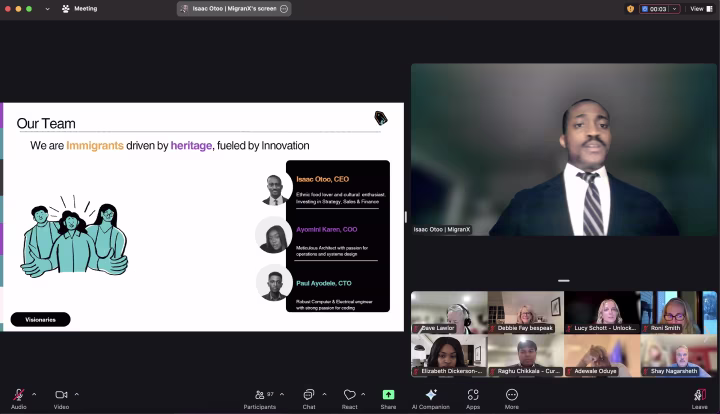The image size is (720, 414).
Task: Click the Visionaries button on the slide
Action: pos(40,319)
